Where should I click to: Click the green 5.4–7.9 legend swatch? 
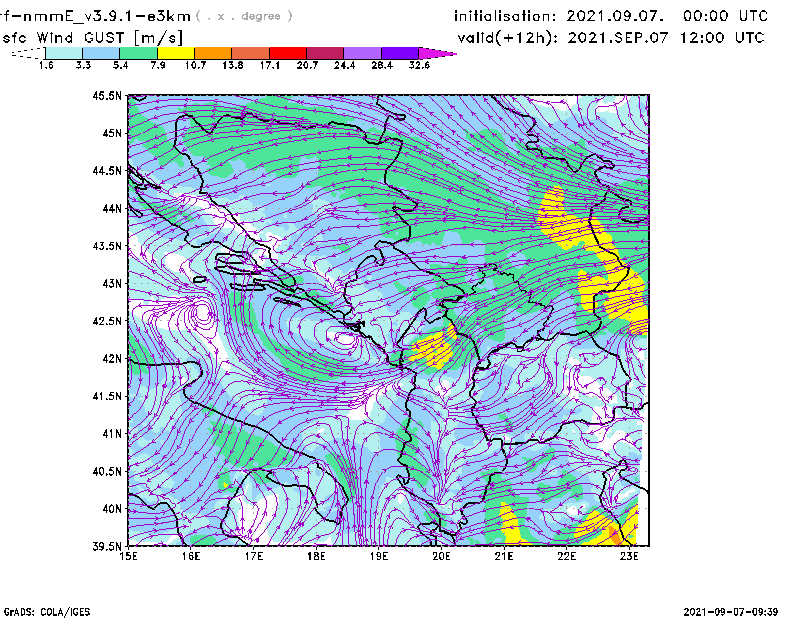[x=138, y=53]
